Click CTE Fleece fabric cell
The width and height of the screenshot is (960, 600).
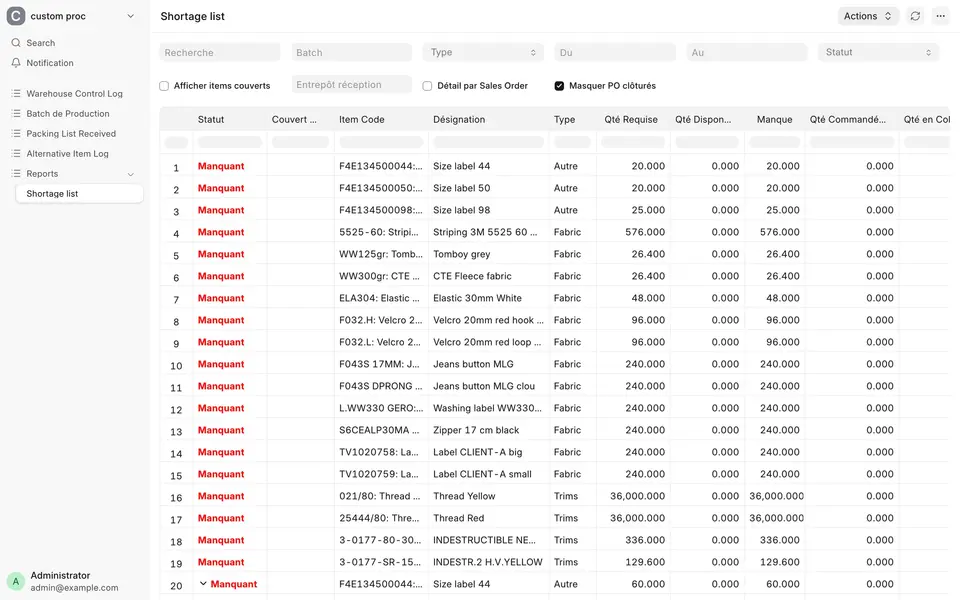[x=472, y=276]
